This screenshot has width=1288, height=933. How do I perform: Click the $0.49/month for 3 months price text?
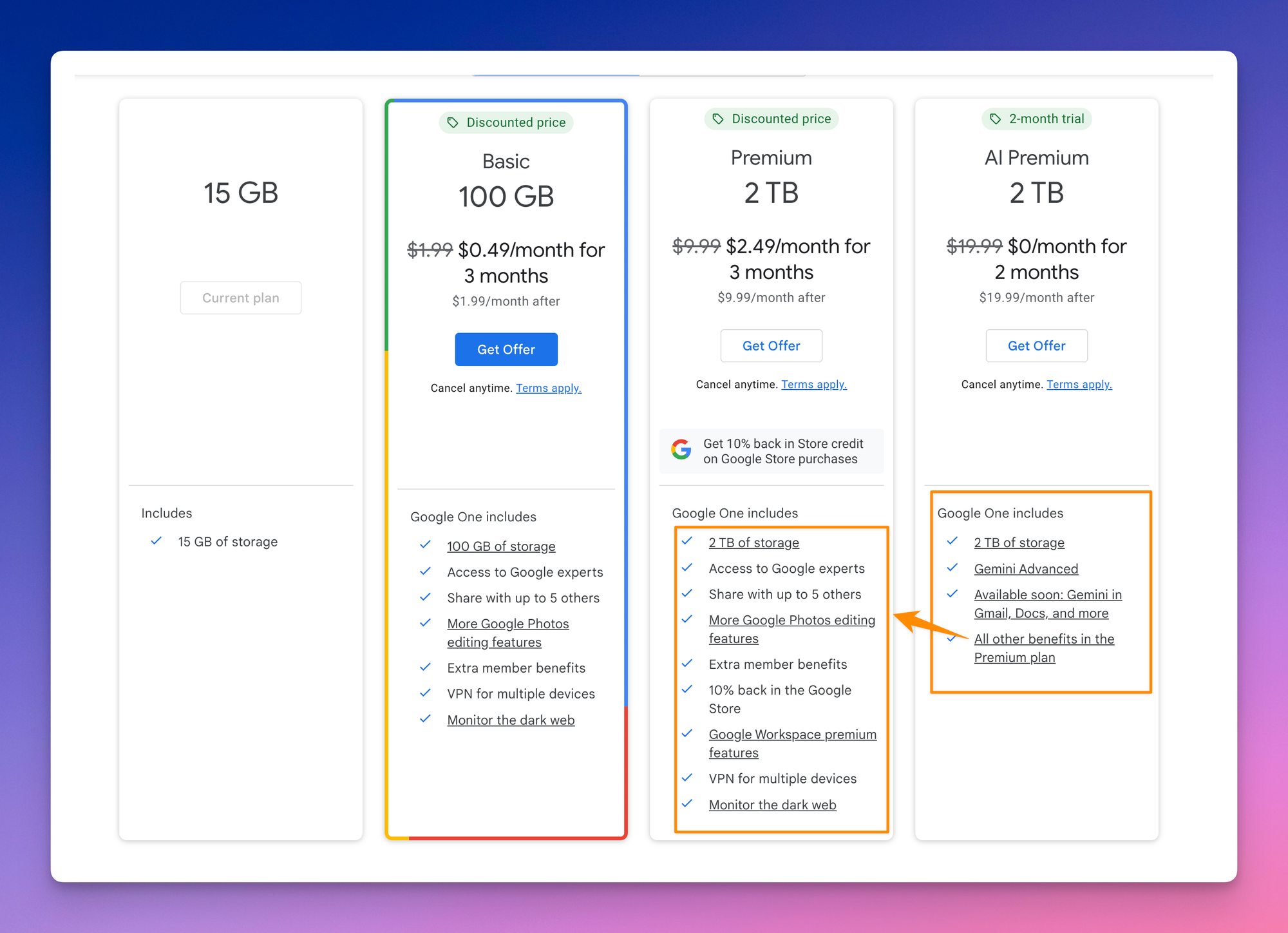coord(506,263)
